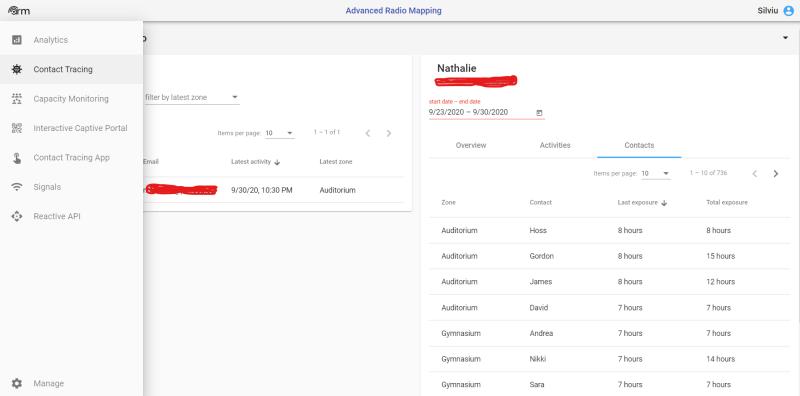Image resolution: width=800 pixels, height=396 pixels.
Task: Open the date range calendar picker
Action: (539, 113)
